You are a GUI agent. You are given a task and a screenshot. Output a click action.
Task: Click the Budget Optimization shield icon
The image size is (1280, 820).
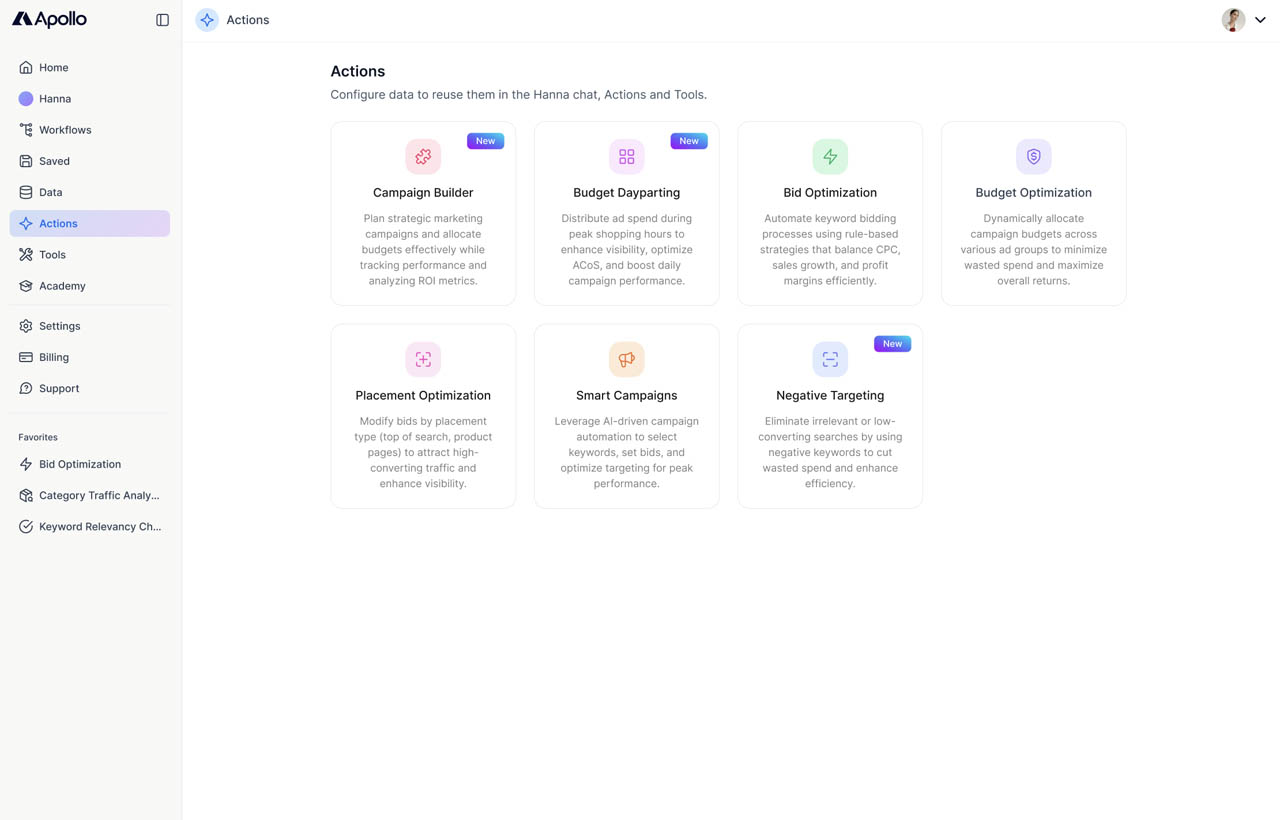[x=1034, y=157]
